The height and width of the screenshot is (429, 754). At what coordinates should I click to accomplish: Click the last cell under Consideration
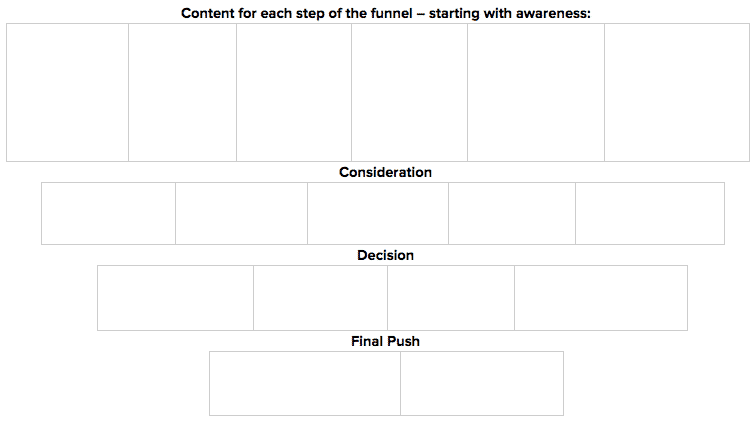coord(650,213)
